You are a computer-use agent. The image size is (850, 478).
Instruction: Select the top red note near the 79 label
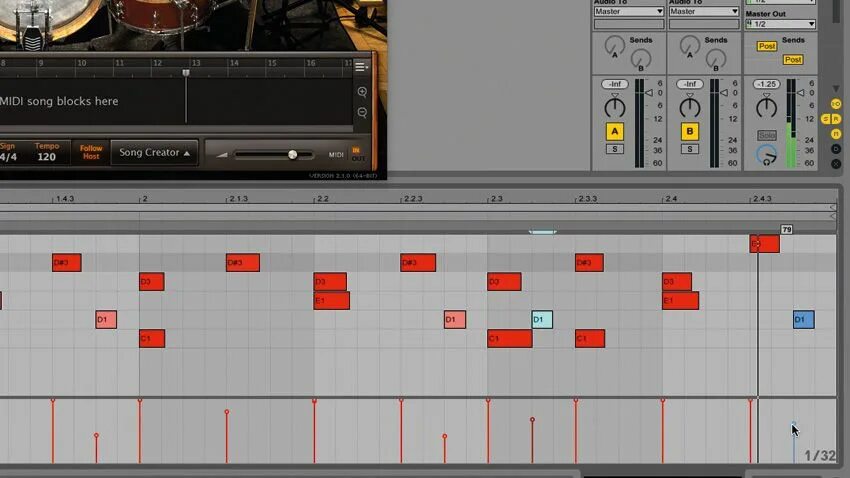tap(764, 244)
